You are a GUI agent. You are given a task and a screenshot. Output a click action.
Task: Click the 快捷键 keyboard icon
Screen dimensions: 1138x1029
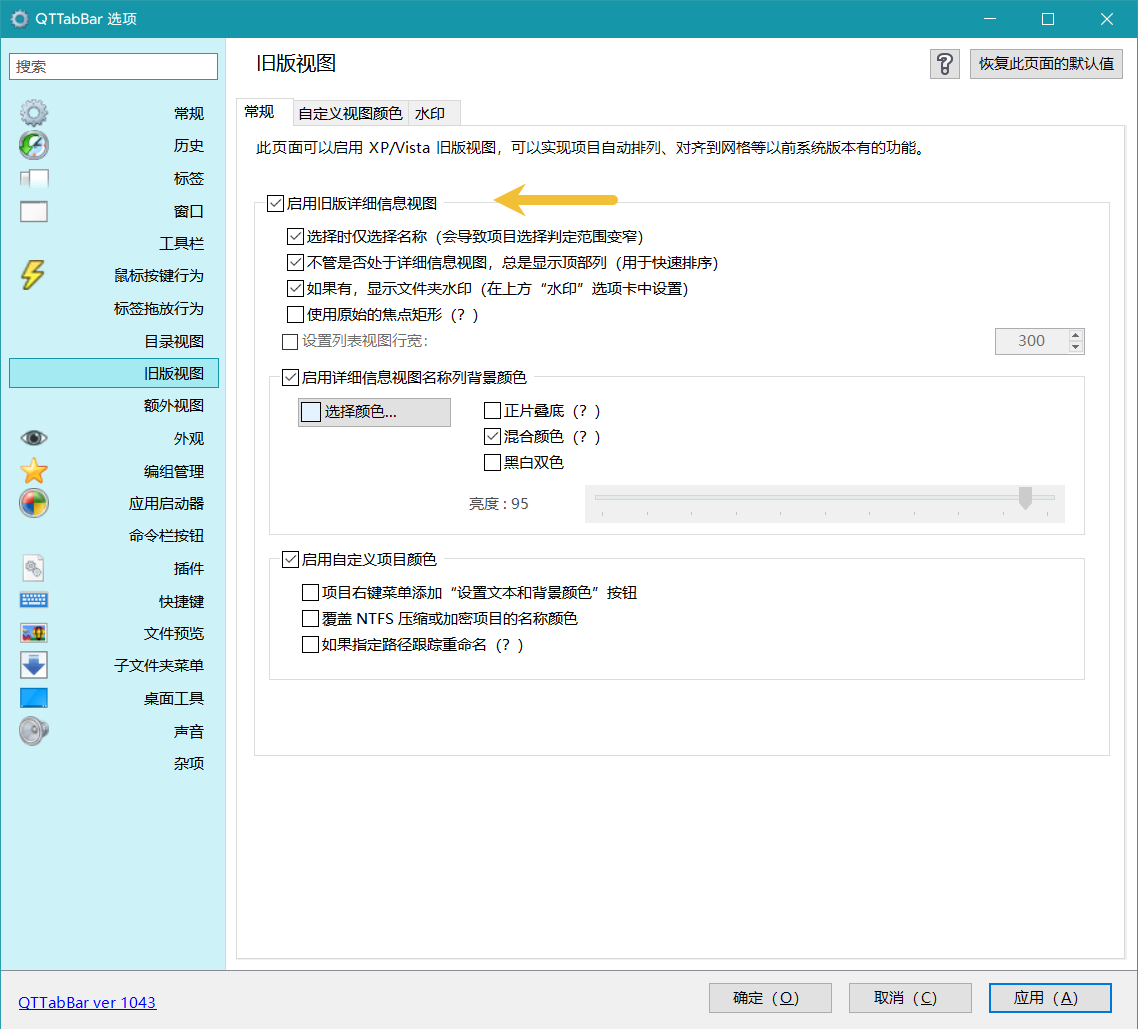point(34,601)
